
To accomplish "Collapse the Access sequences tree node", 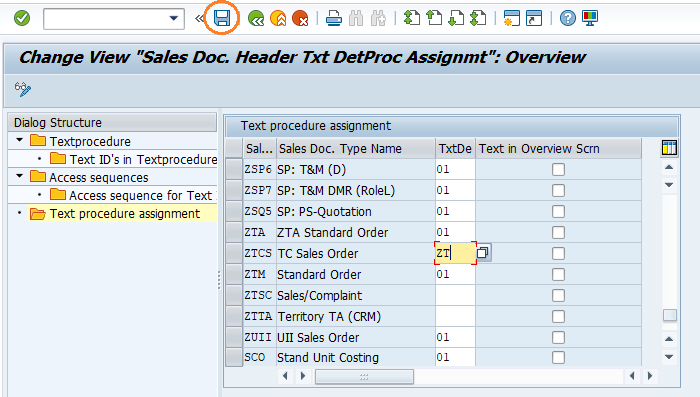I will pos(19,176).
